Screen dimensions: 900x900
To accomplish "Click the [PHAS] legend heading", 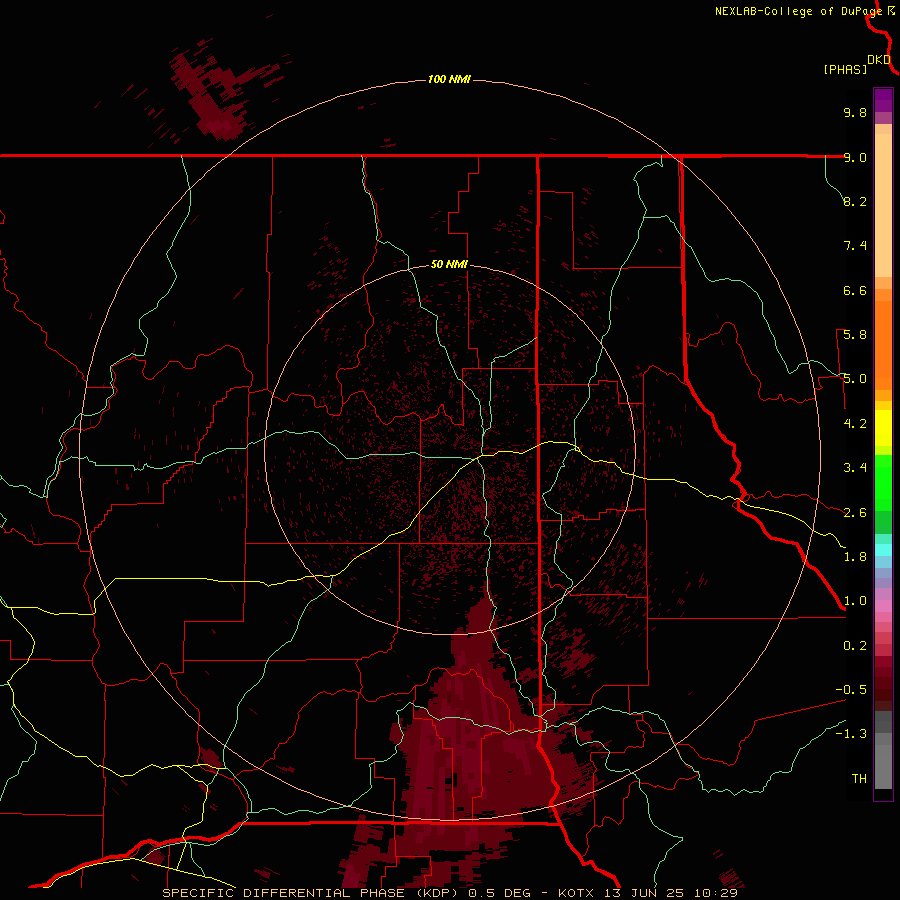I will point(845,70).
